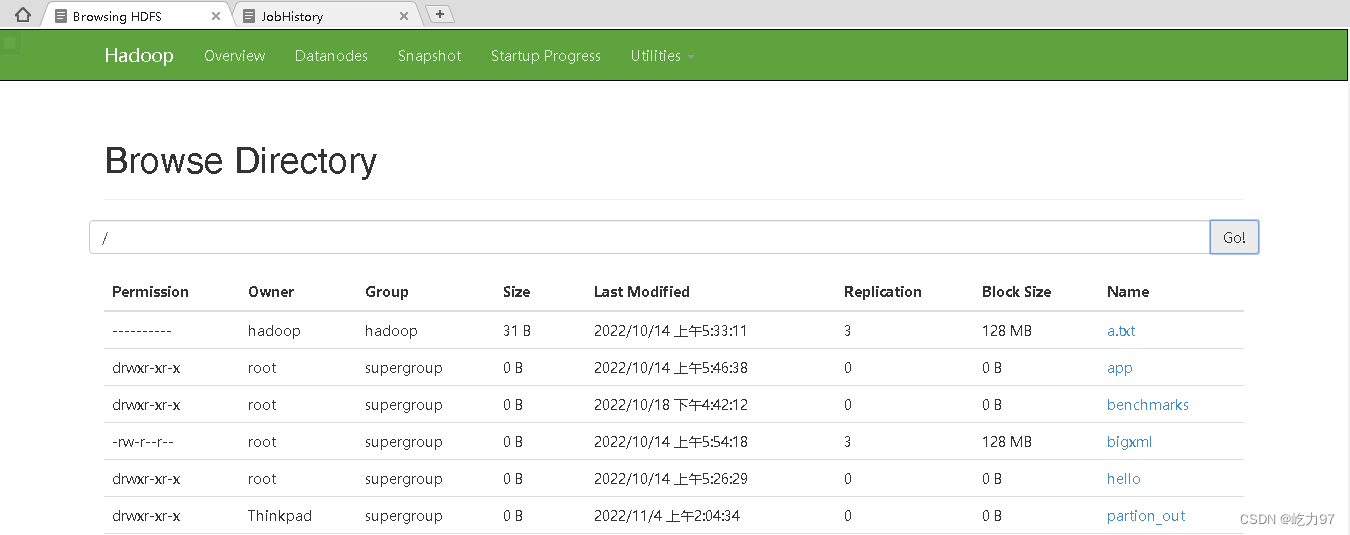
Task: Click the Group column header
Action: [x=387, y=292]
